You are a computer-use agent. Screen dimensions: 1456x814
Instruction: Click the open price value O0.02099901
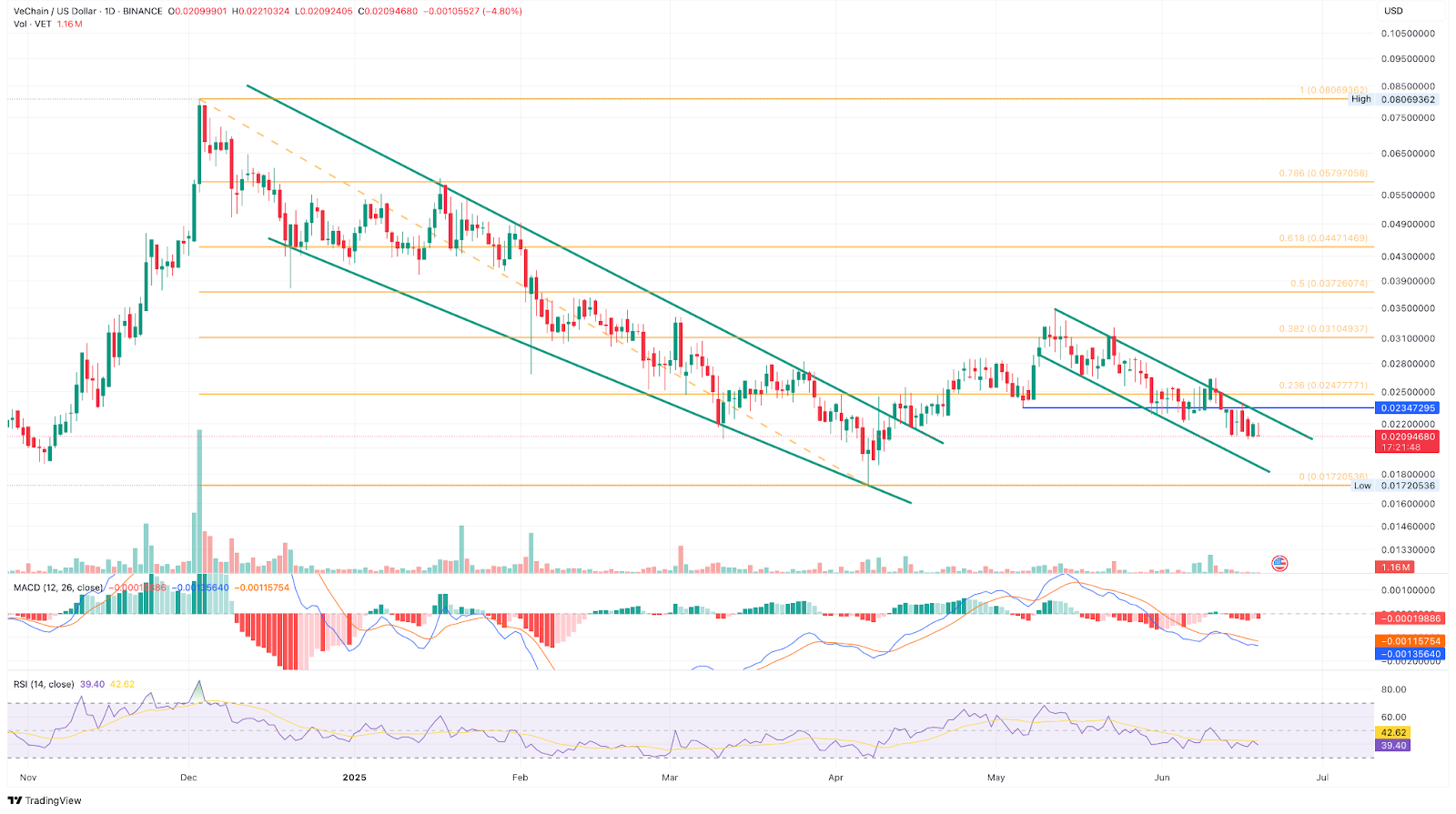pos(199,12)
